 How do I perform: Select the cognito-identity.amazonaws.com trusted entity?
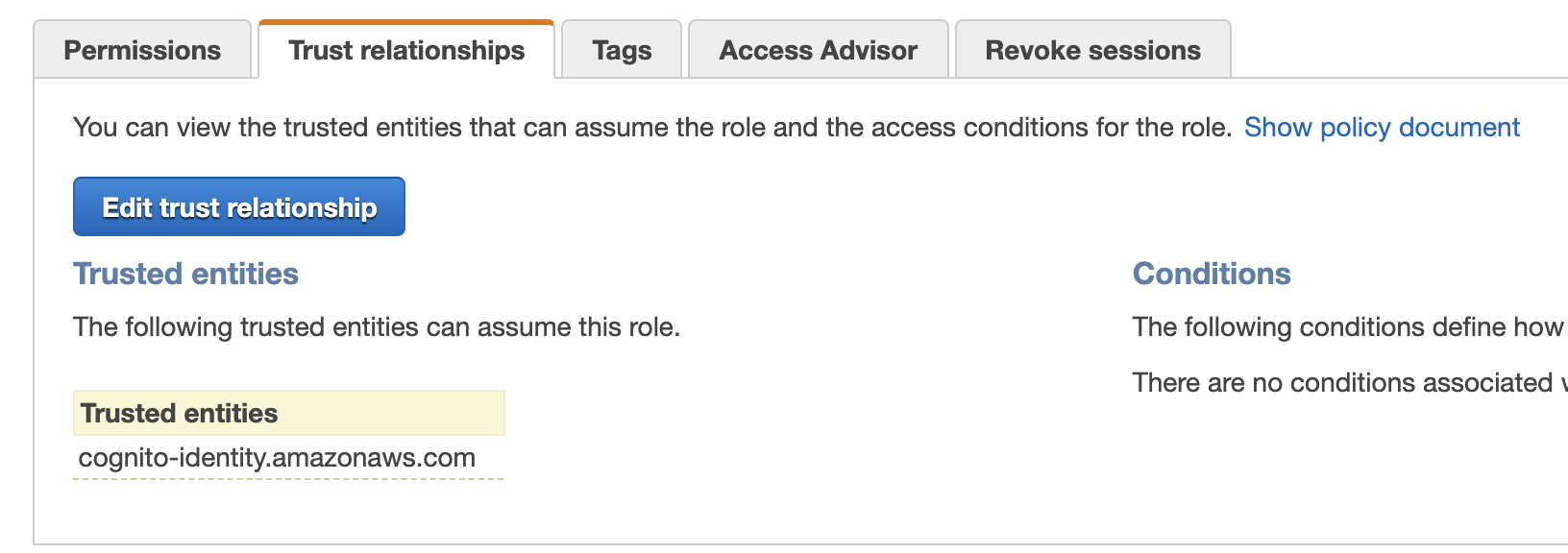[x=277, y=458]
